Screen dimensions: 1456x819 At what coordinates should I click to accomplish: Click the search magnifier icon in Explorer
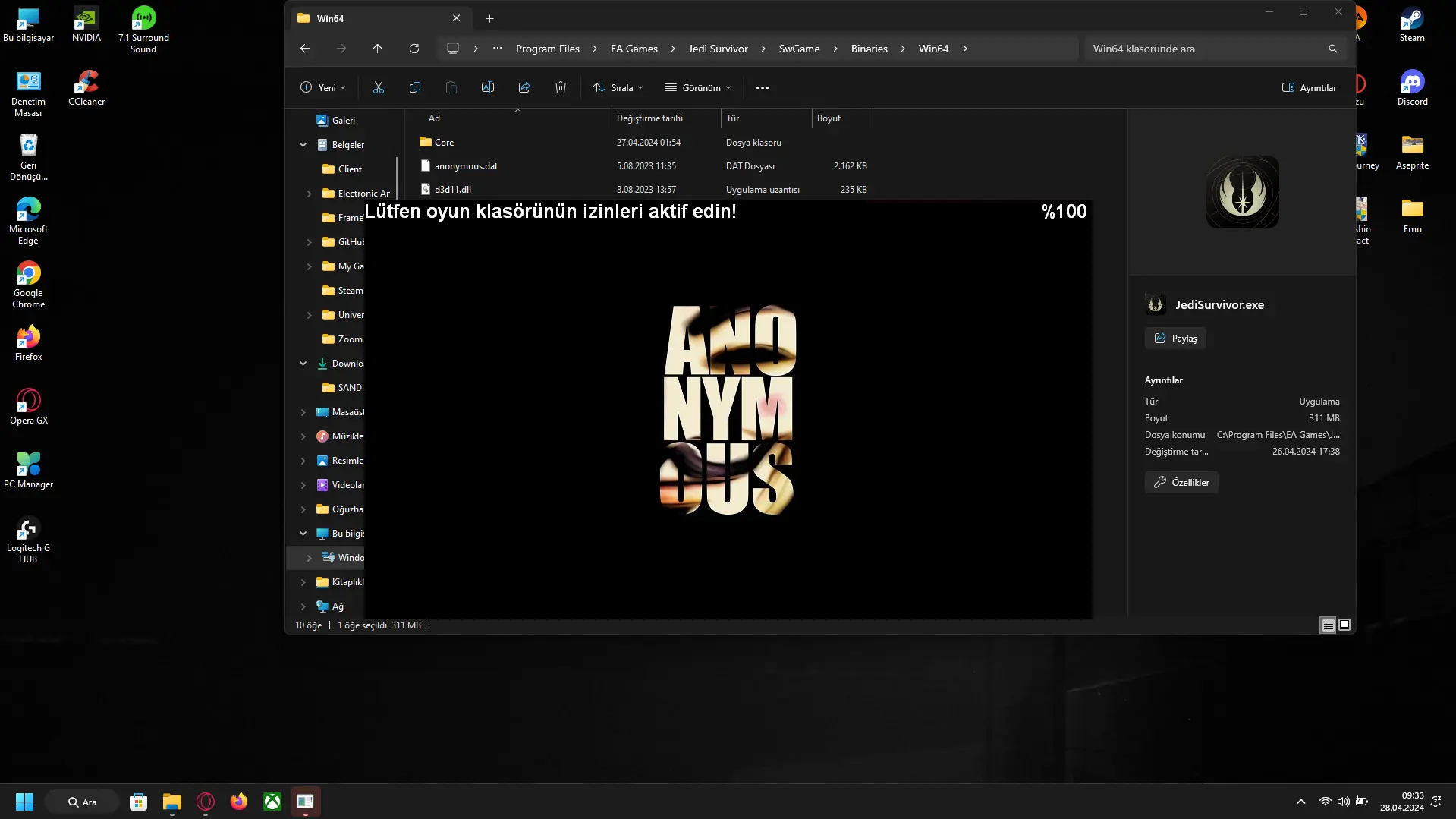point(1333,49)
